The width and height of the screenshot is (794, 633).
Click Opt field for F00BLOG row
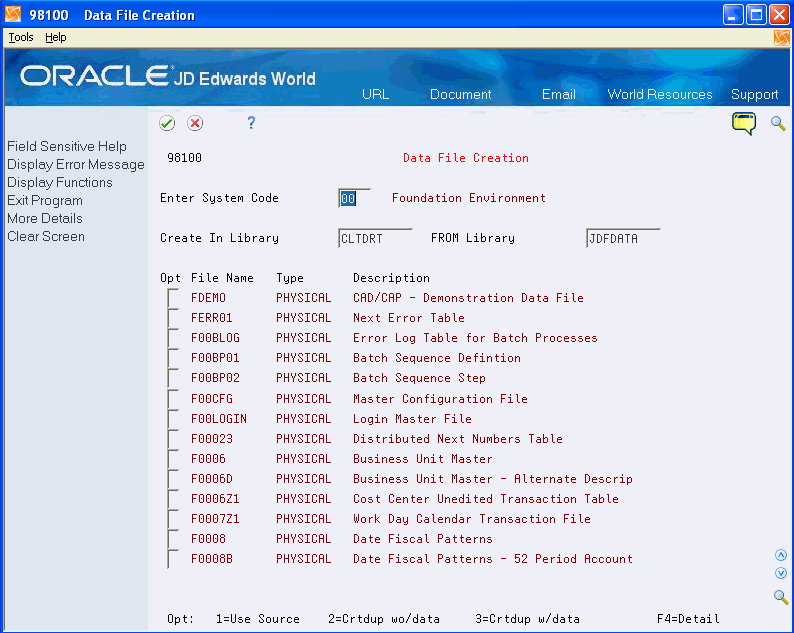[x=173, y=338]
